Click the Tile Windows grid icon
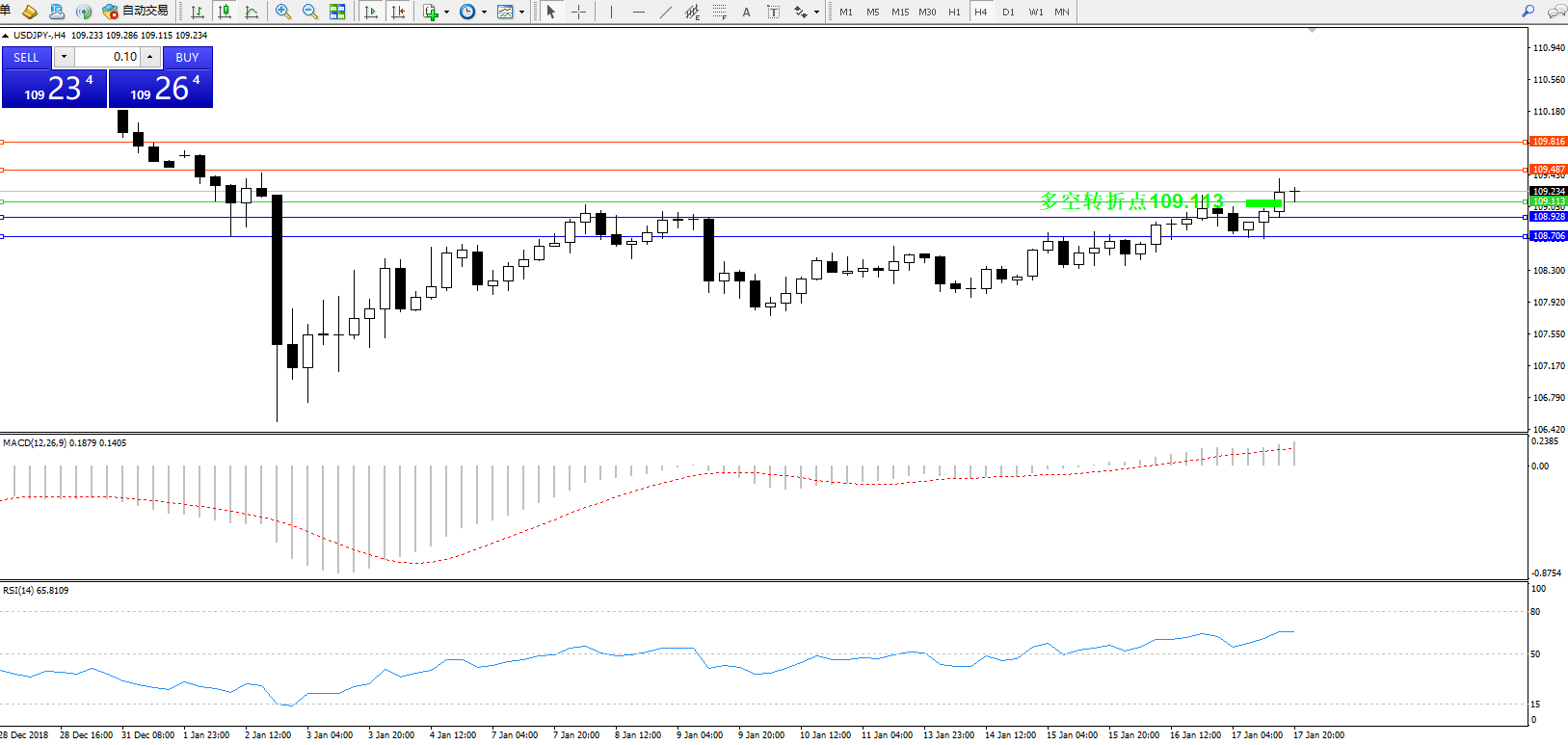Image resolution: width=1568 pixels, height=745 pixels. point(337,12)
